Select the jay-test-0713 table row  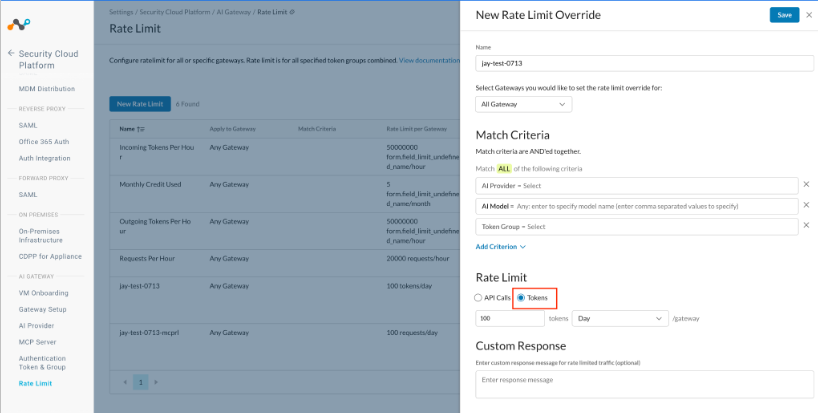(x=285, y=300)
